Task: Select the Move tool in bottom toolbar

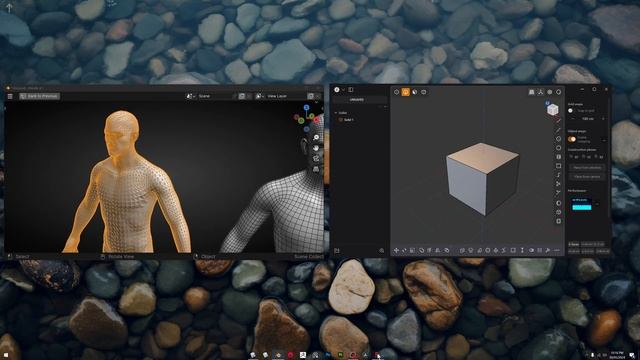Action: click(x=396, y=250)
